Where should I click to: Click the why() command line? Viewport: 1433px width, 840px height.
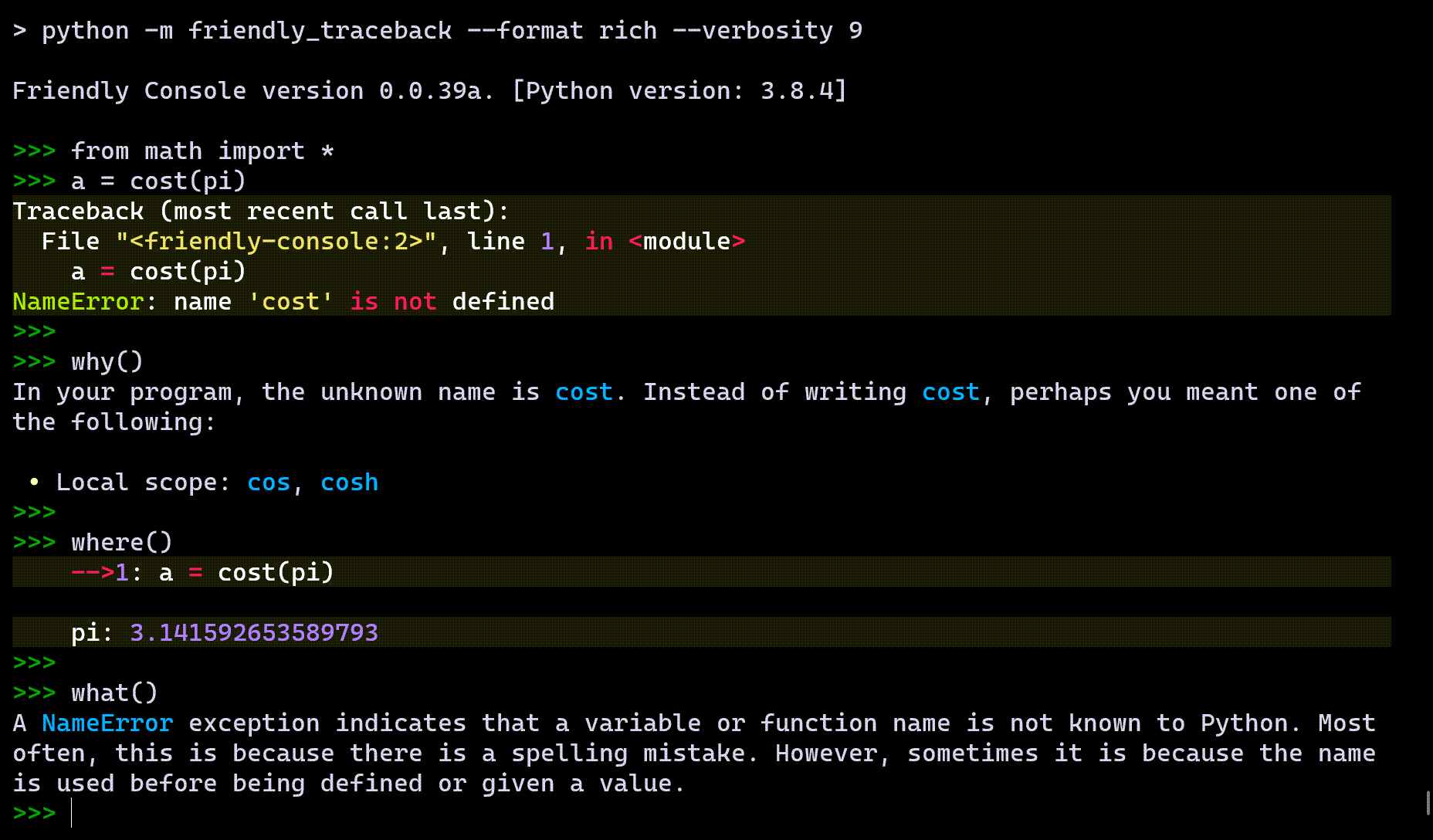106,361
